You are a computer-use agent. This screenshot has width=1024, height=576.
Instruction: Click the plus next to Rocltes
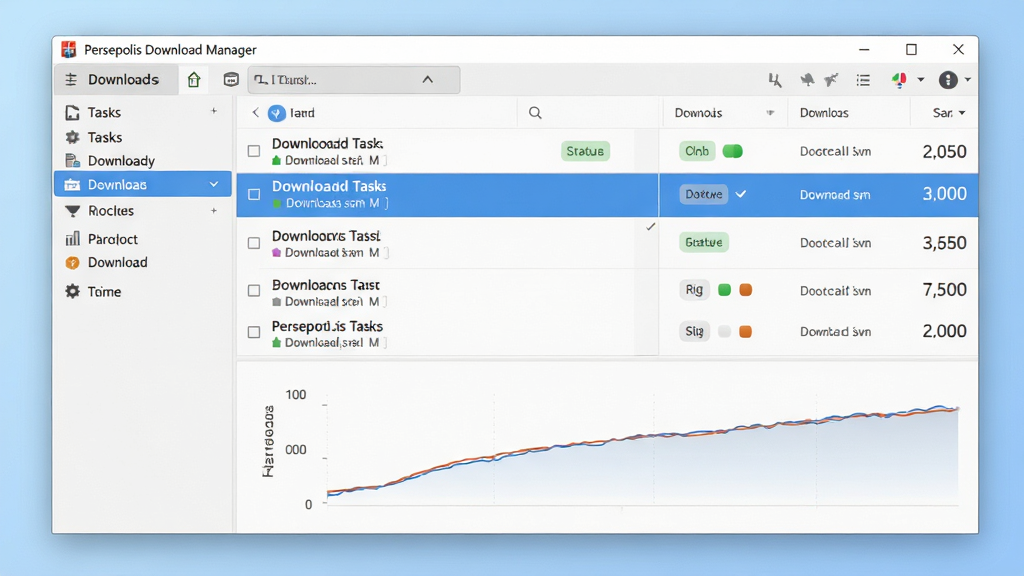(214, 210)
